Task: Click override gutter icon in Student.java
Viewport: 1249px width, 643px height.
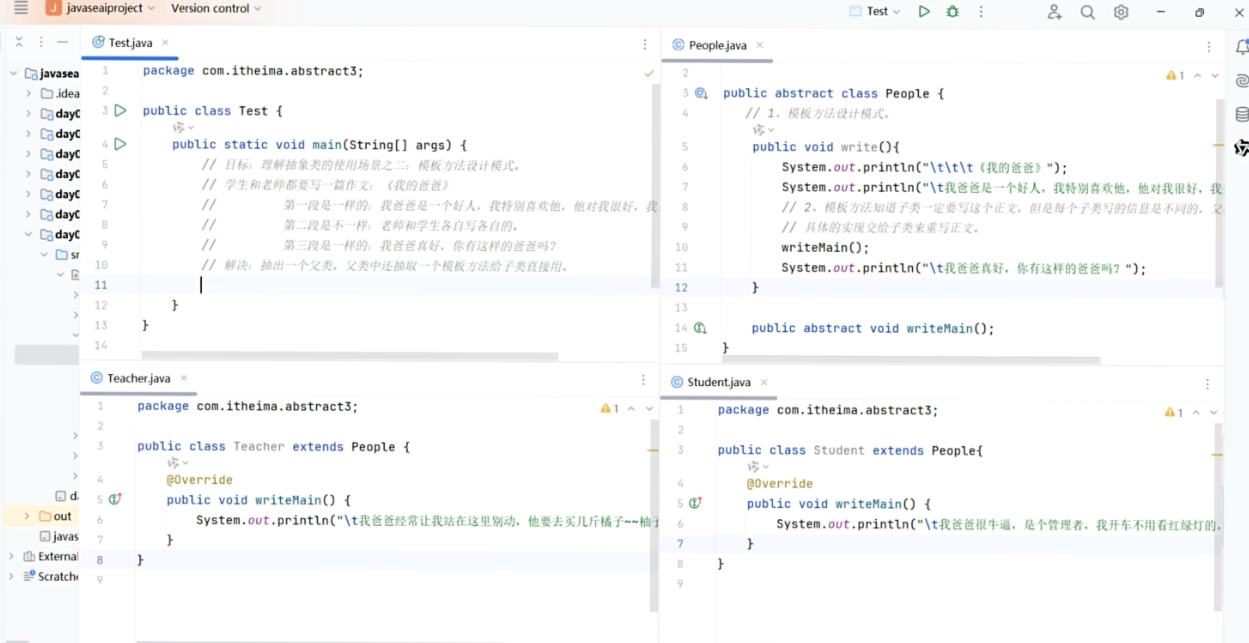Action: 695,503
